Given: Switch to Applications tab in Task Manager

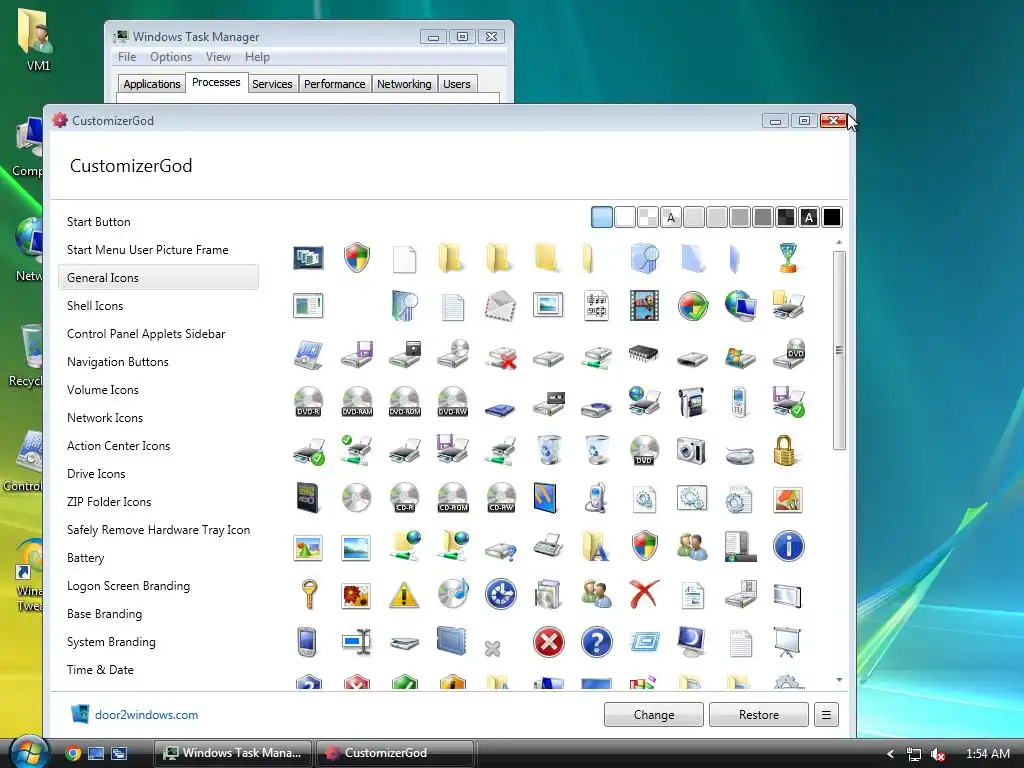Looking at the screenshot, I should pos(152,84).
